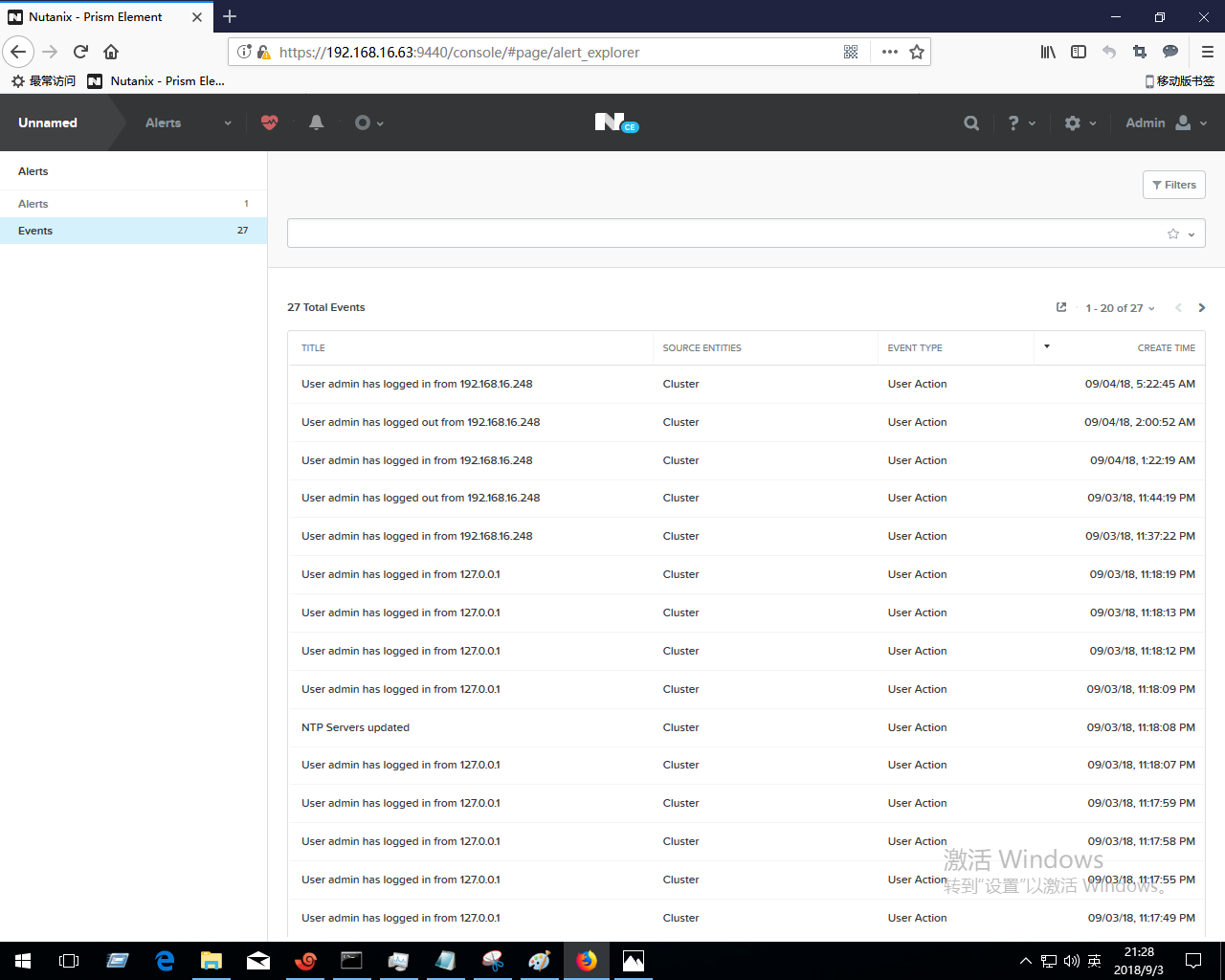
Task: Select the event created 09/04/18, 5:22:45 AM
Action: click(746, 384)
